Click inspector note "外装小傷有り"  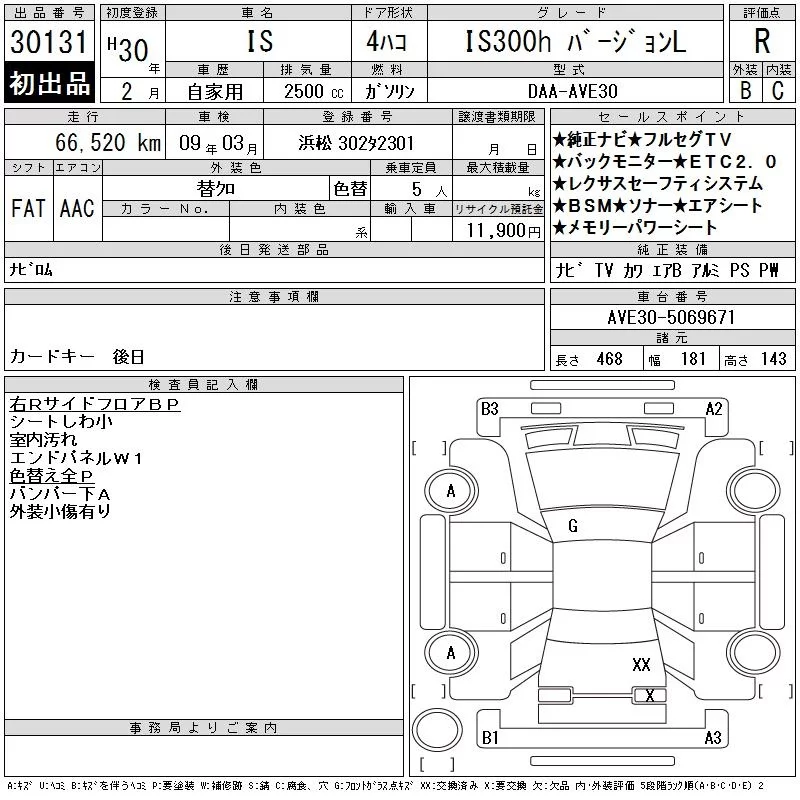coord(60,512)
